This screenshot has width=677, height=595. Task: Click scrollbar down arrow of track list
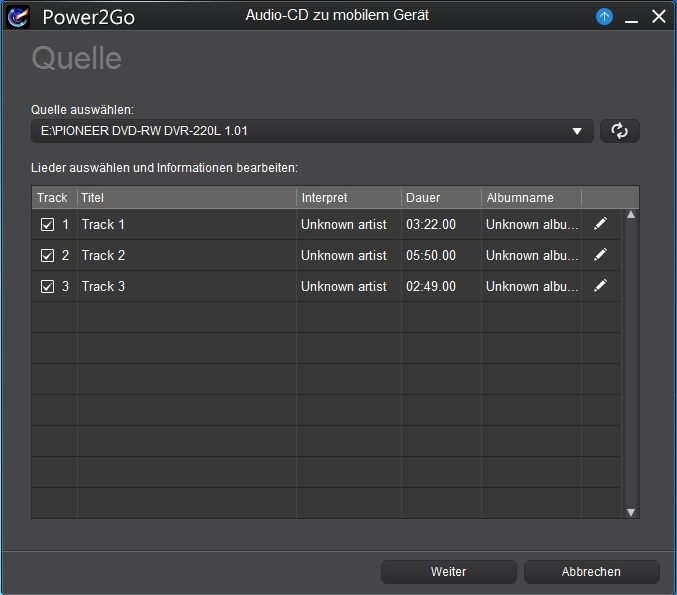(631, 512)
